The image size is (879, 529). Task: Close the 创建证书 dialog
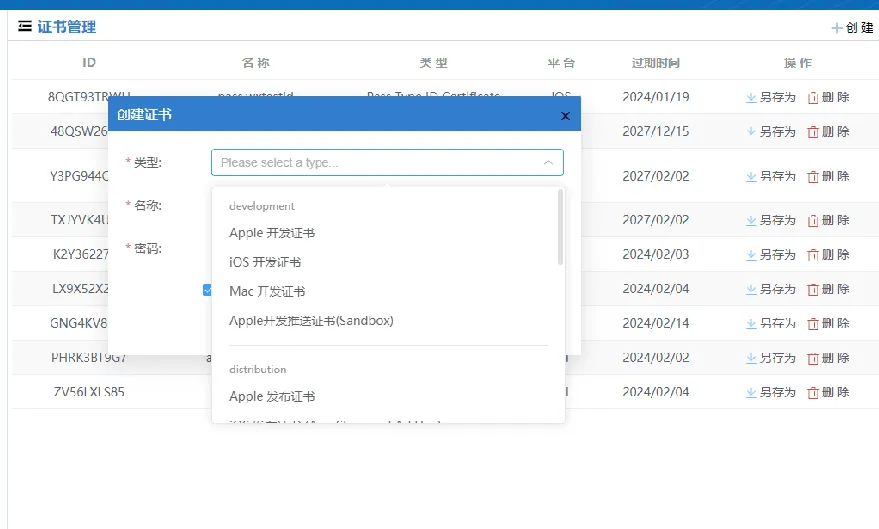pos(565,115)
